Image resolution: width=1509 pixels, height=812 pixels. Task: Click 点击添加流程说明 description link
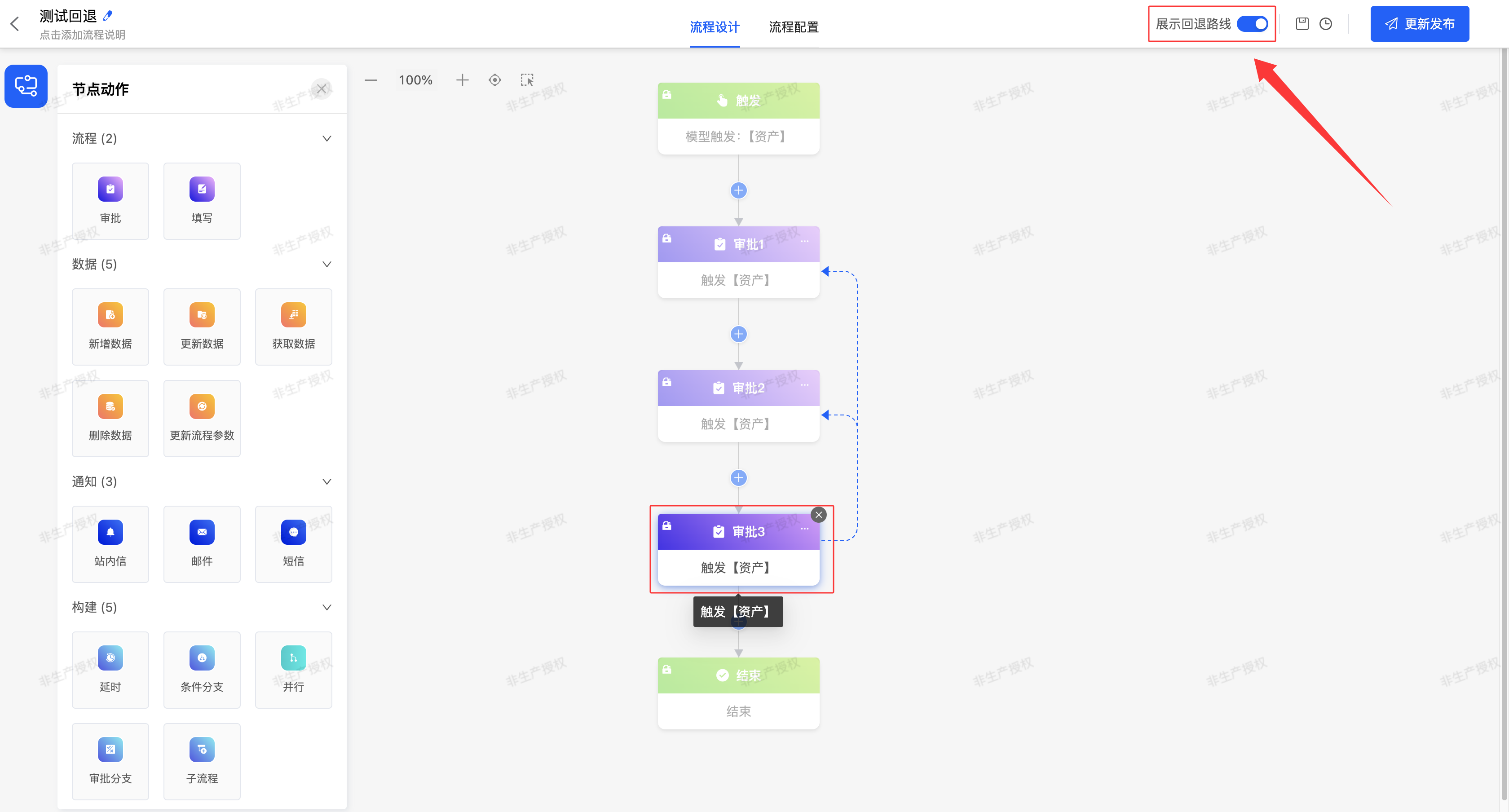tap(83, 35)
